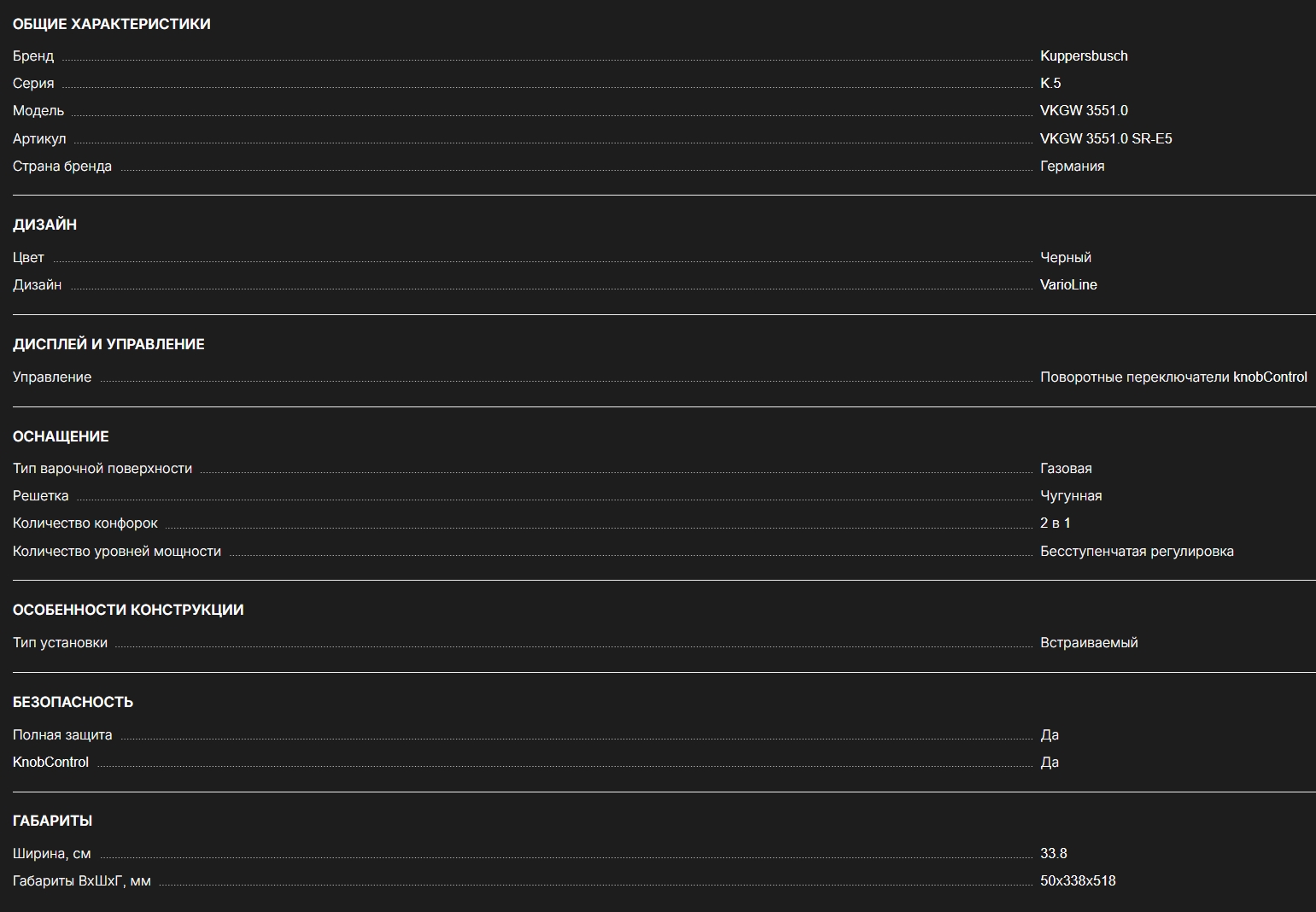
Task: Click the burner count value '2 в 1'
Action: click(x=1056, y=523)
